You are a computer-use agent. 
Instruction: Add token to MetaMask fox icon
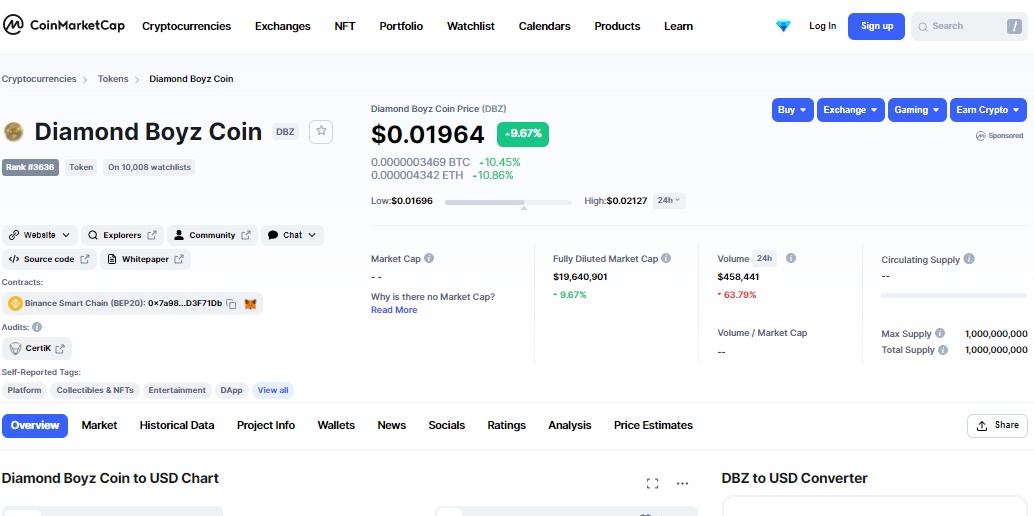pyautogui.click(x=251, y=304)
